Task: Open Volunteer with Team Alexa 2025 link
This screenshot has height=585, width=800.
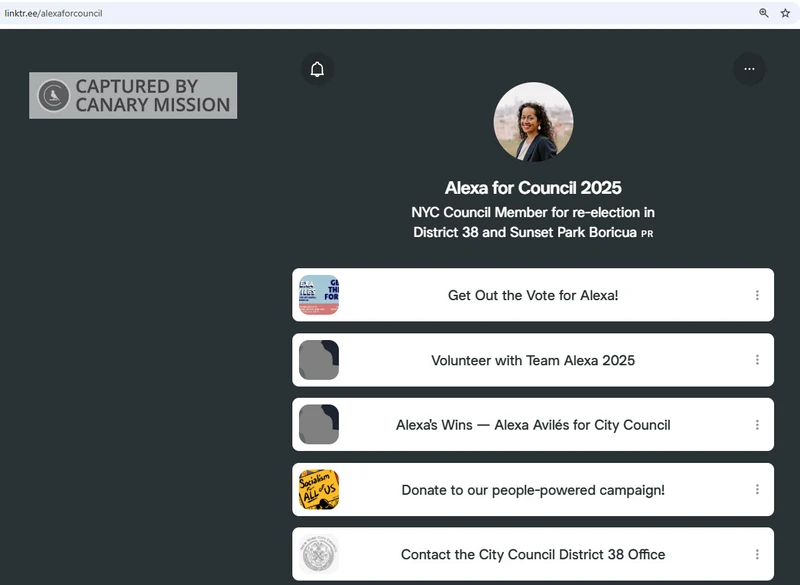Action: click(x=533, y=360)
